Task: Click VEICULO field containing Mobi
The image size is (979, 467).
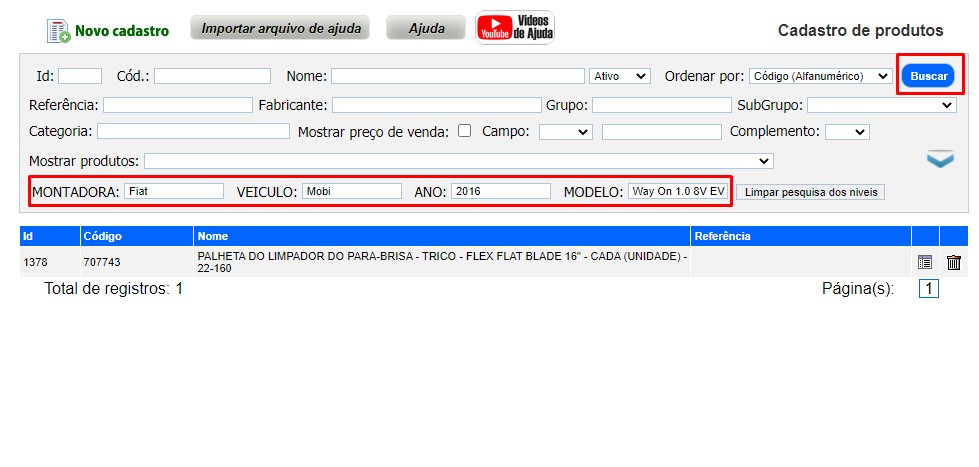Action: point(352,191)
